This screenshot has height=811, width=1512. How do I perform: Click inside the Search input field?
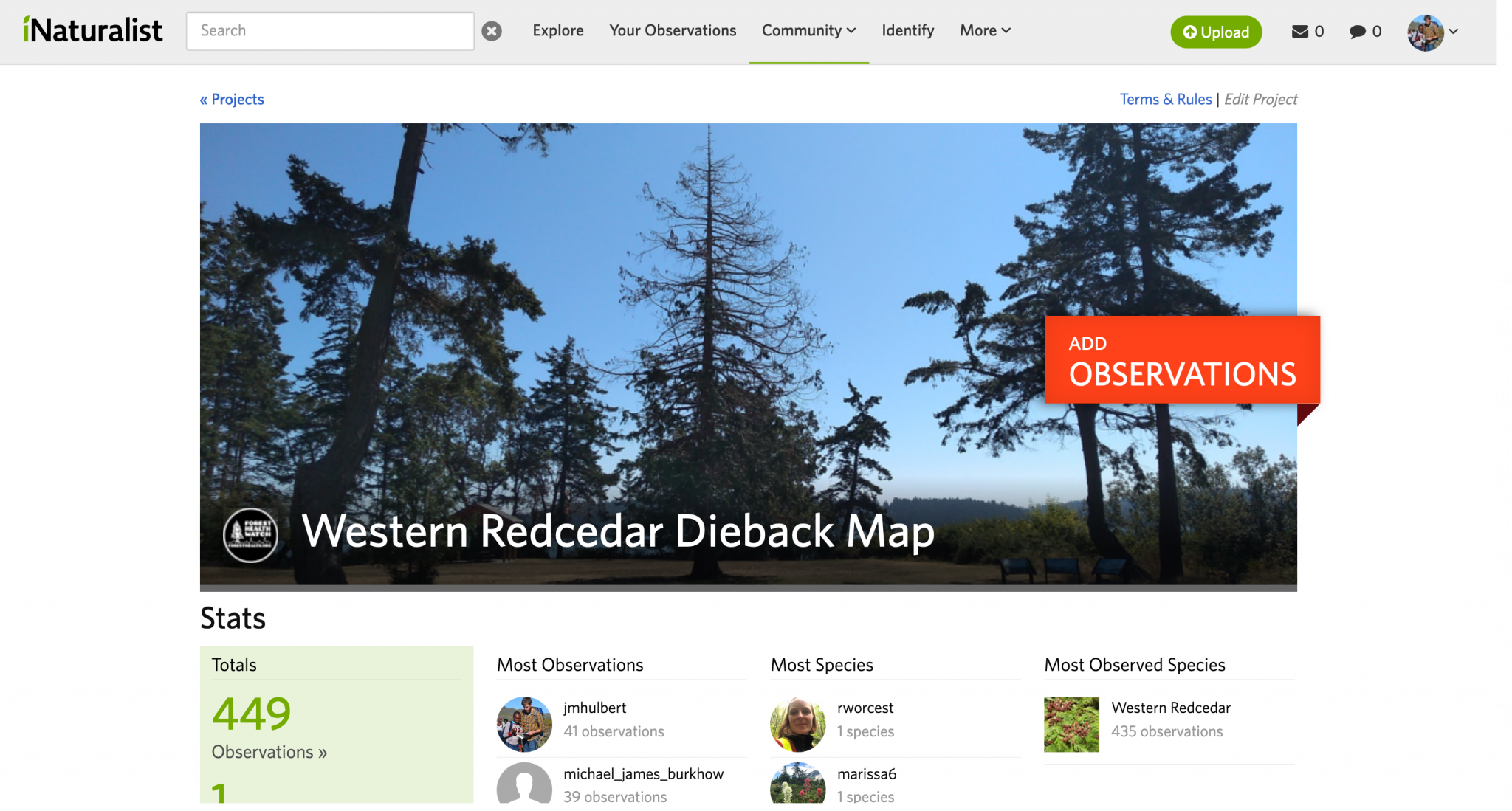[x=330, y=30]
